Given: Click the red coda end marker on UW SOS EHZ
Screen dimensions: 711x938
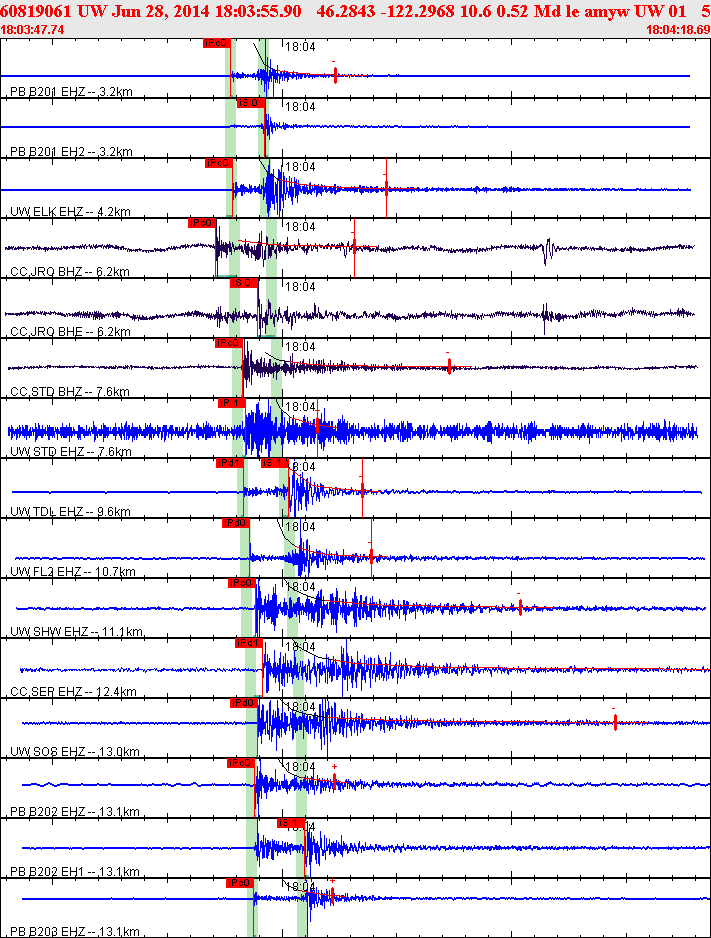Looking at the screenshot, I should [615, 722].
